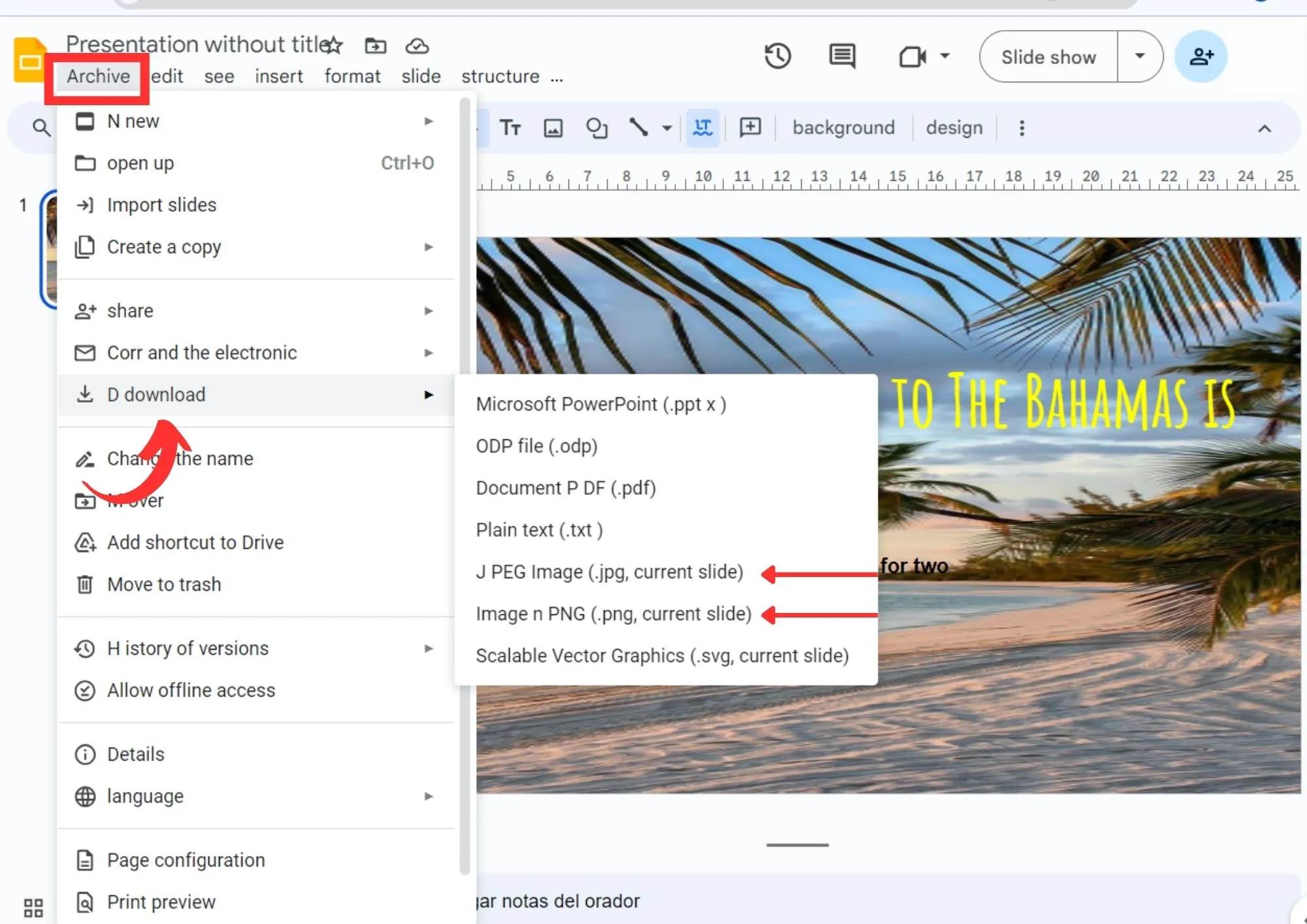Select the 'D download' menu entry
The width and height of the screenshot is (1307, 924).
click(256, 395)
